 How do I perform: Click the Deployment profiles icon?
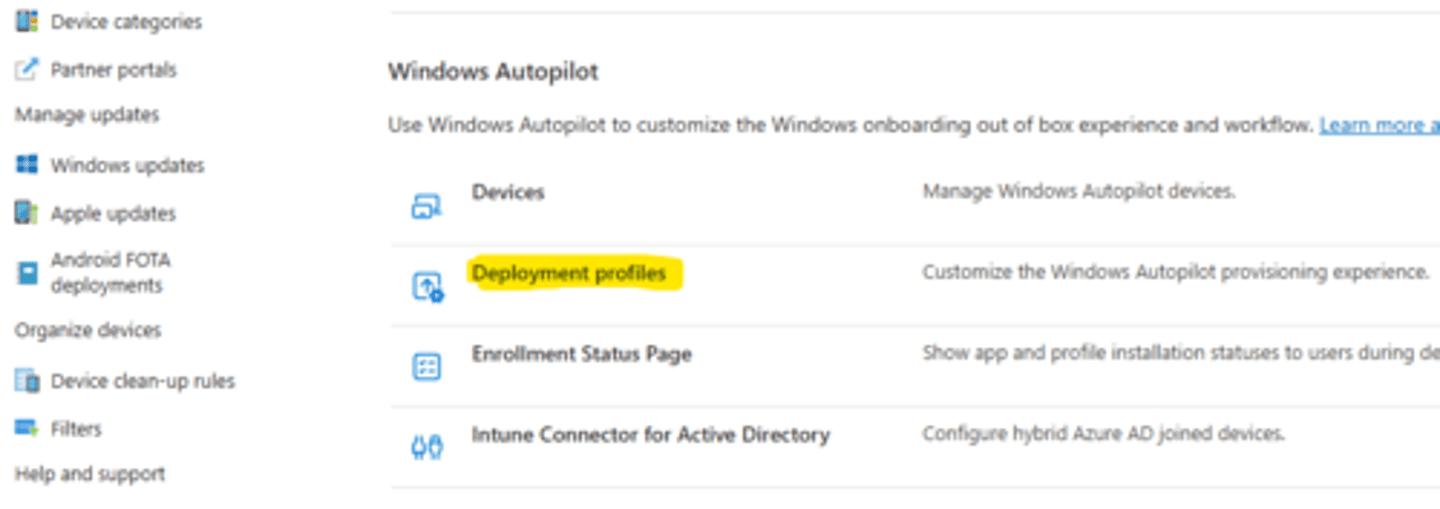[x=427, y=287]
